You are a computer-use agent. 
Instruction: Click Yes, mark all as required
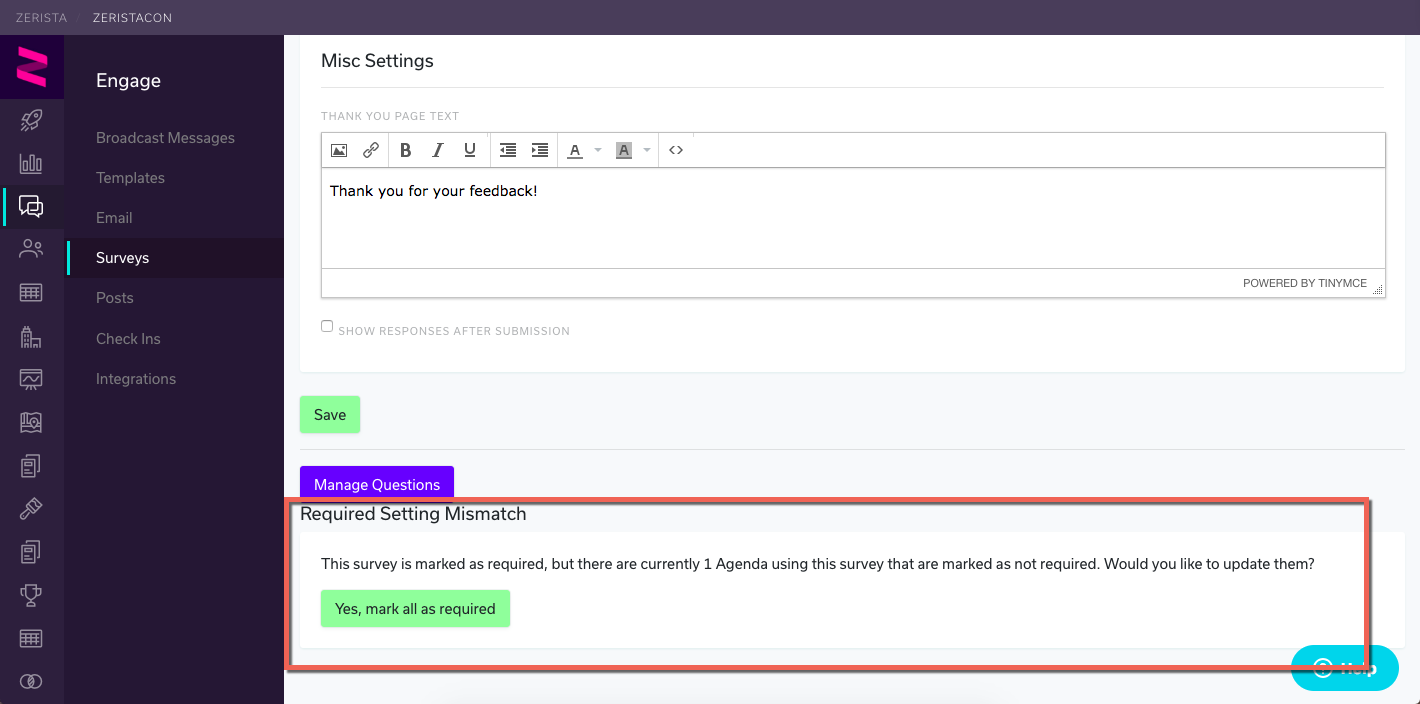coord(415,609)
